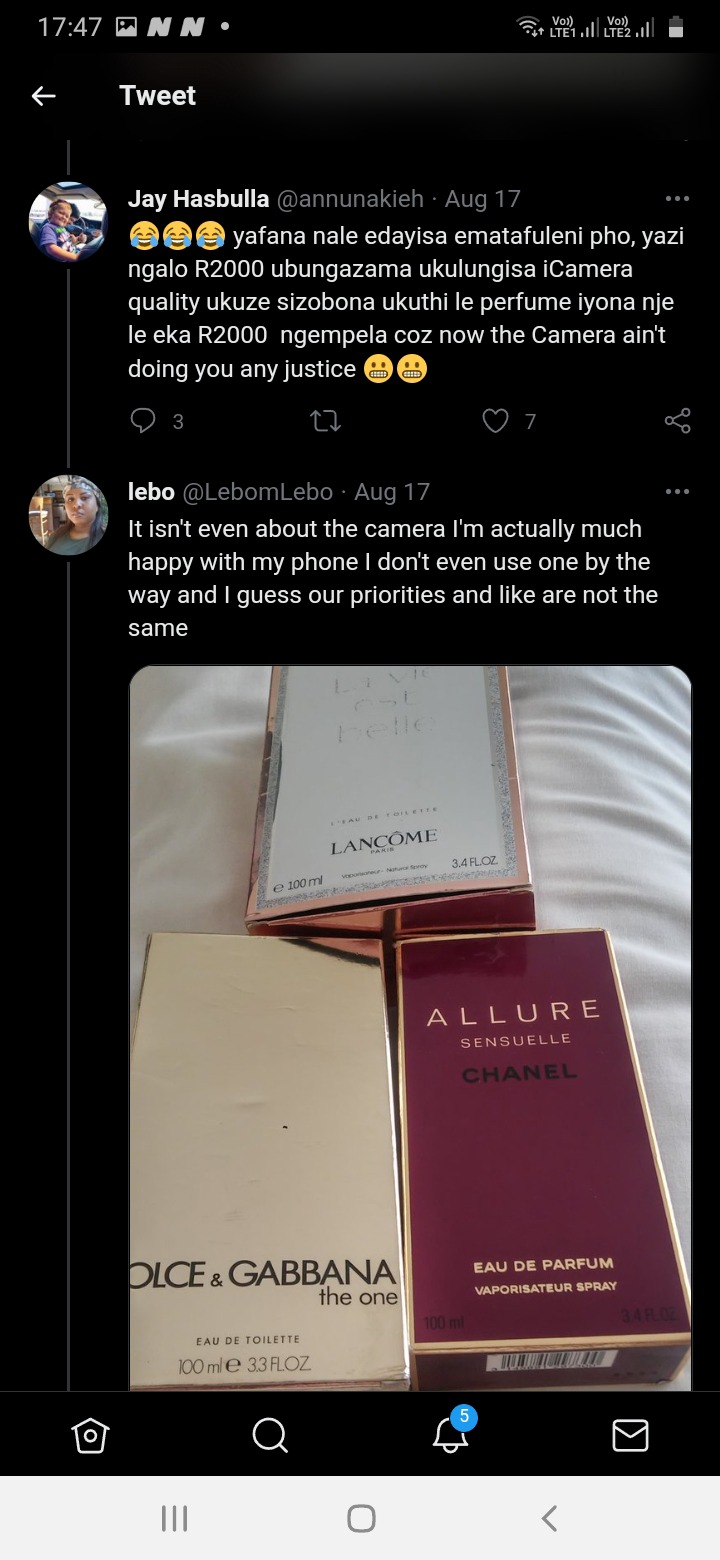Share Jay Hasbulla's tweet

[x=677, y=421]
